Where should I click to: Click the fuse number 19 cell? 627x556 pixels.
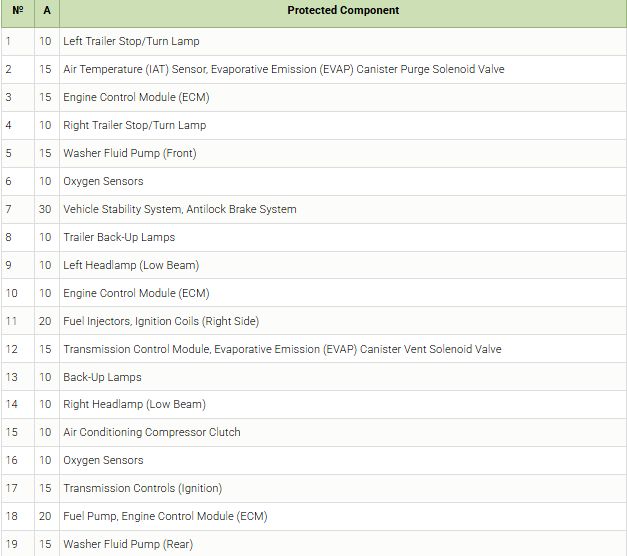coord(12,544)
